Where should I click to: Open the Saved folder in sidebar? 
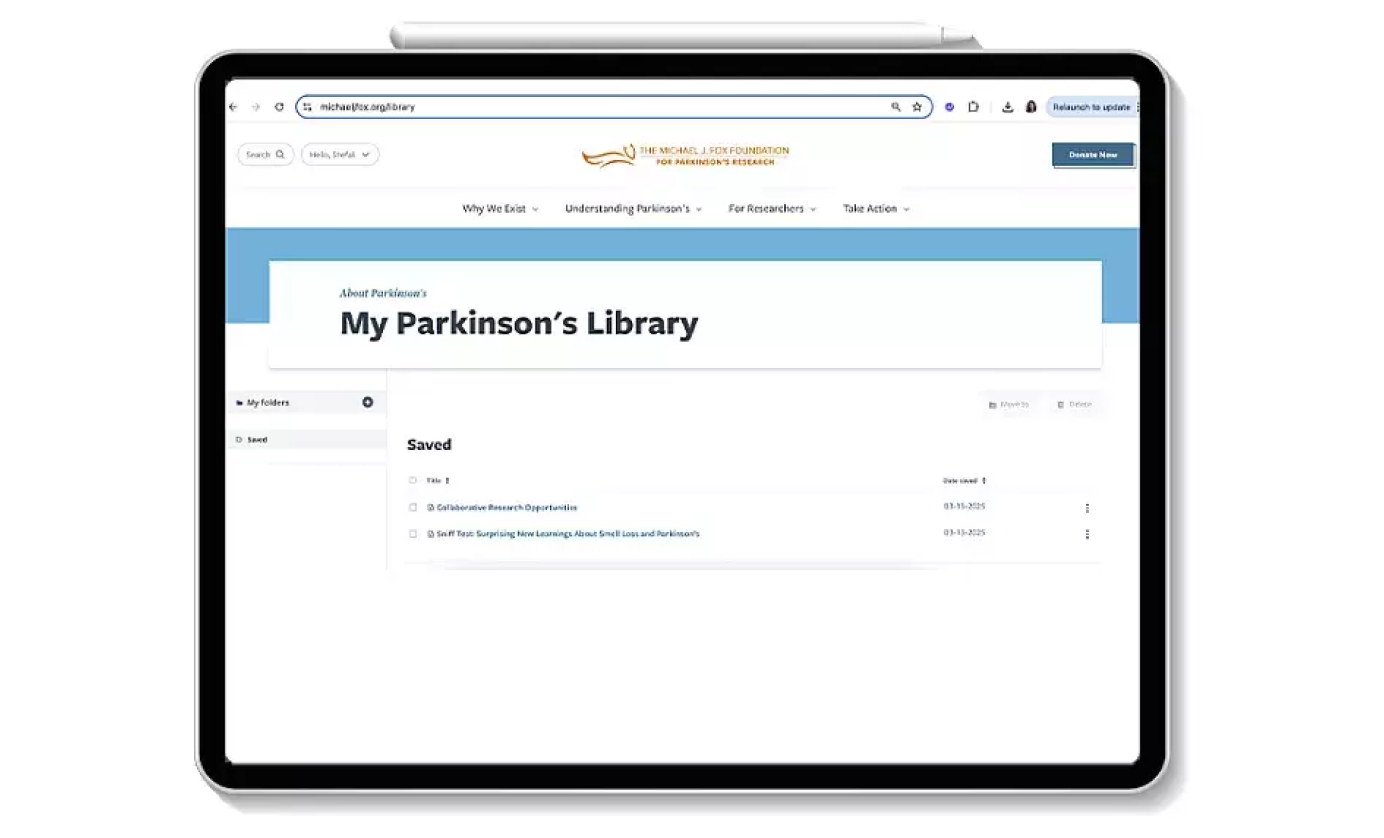(x=306, y=439)
